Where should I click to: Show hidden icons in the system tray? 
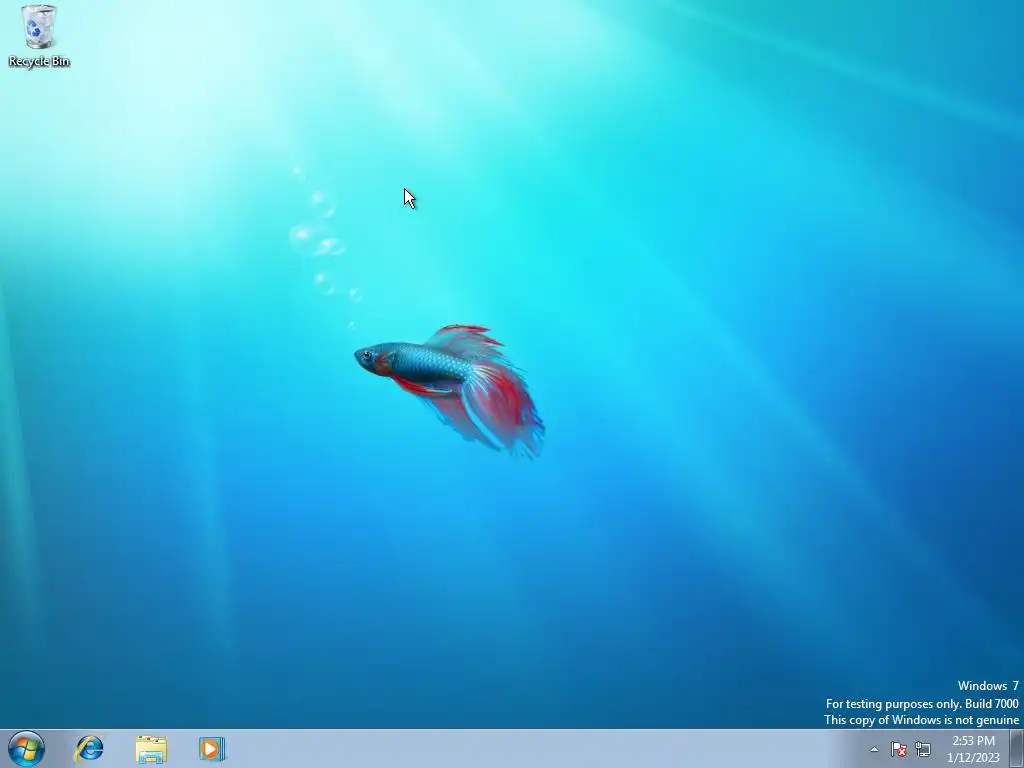(x=874, y=749)
